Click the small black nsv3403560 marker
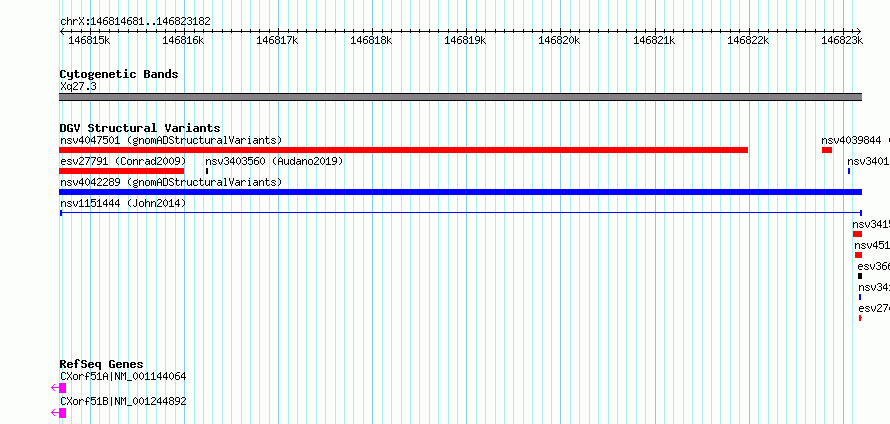Viewport: 890px width, 424px height. 207,171
